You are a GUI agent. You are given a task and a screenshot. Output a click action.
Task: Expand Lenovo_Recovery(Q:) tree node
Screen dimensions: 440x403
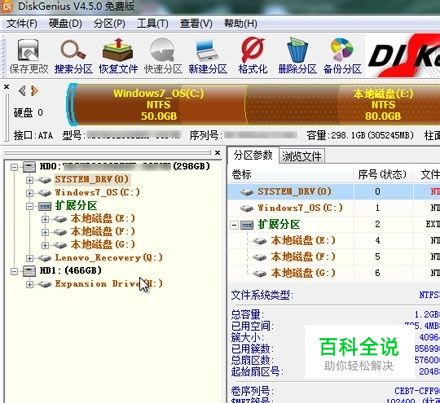tap(30, 258)
